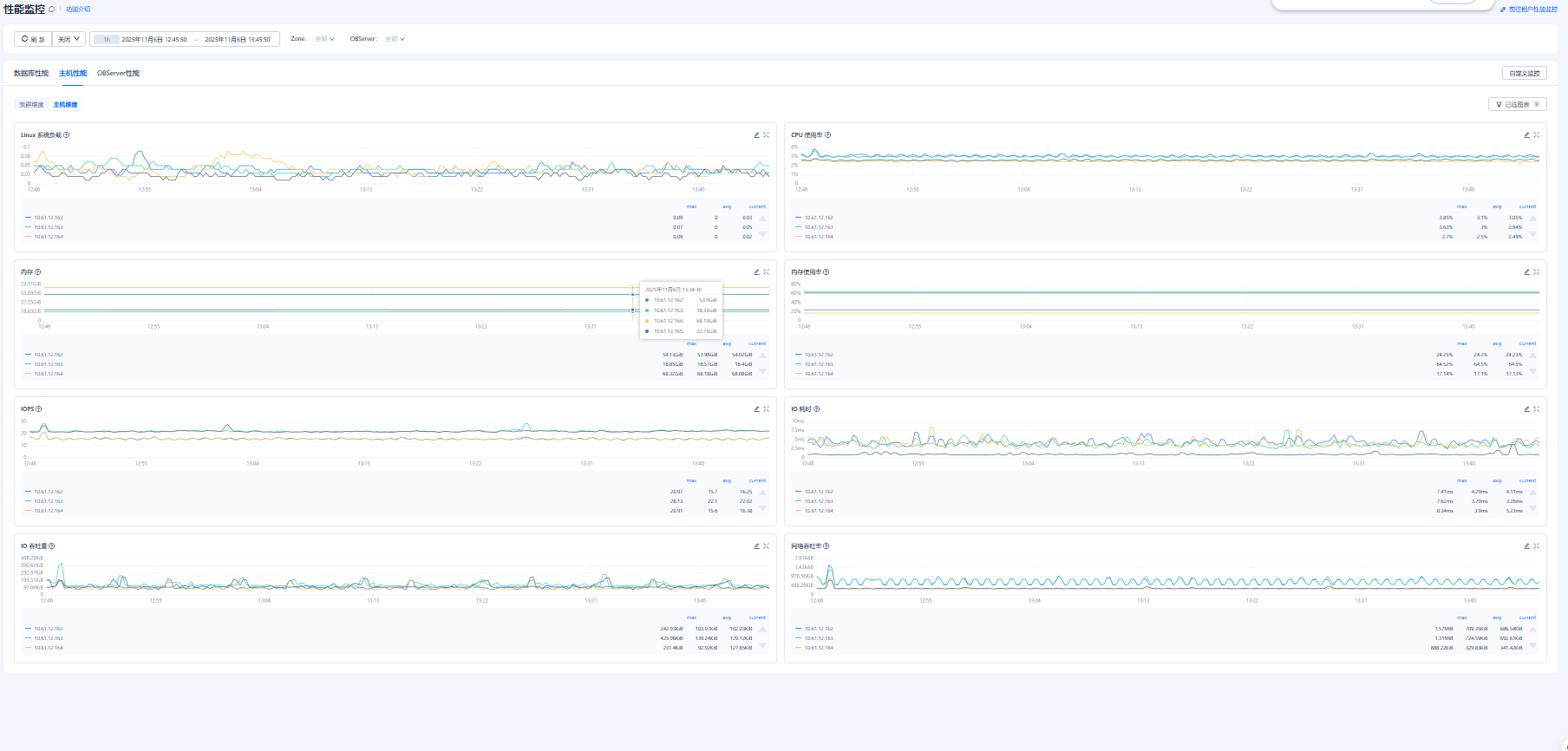
Task: Switch to the 数据库性能 tab
Action: click(31, 74)
